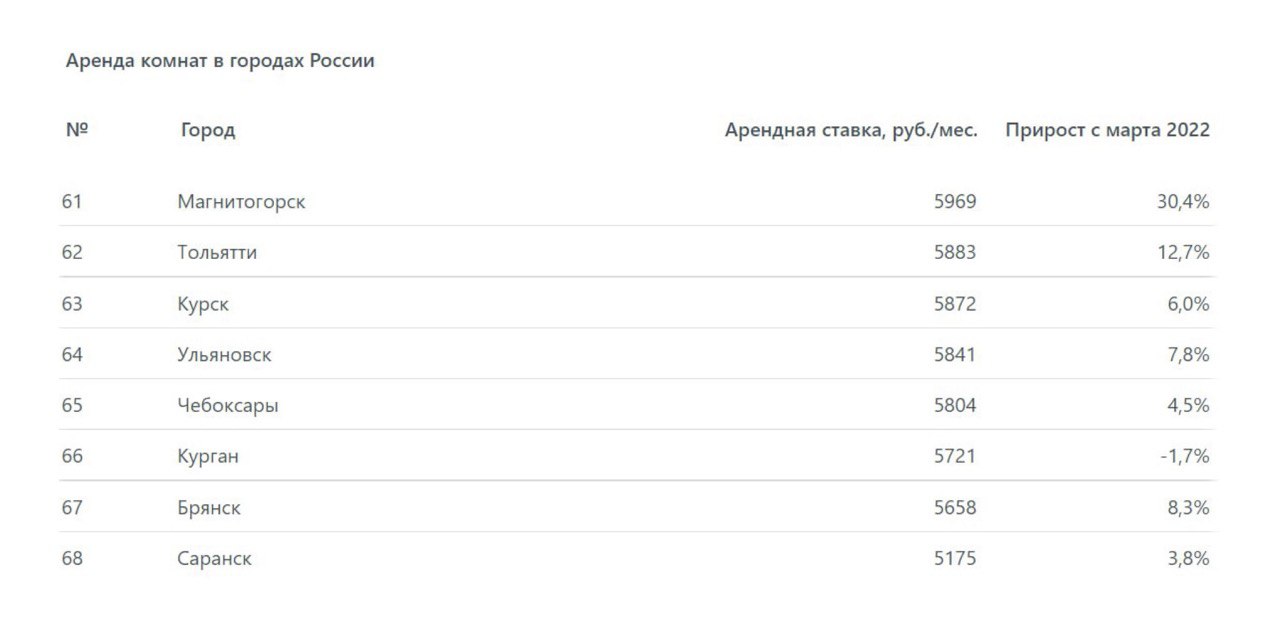Click the '№' column header

[x=76, y=130]
